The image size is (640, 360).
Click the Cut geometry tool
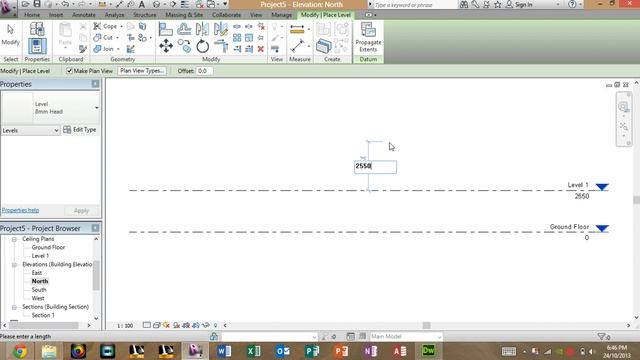coord(103,38)
